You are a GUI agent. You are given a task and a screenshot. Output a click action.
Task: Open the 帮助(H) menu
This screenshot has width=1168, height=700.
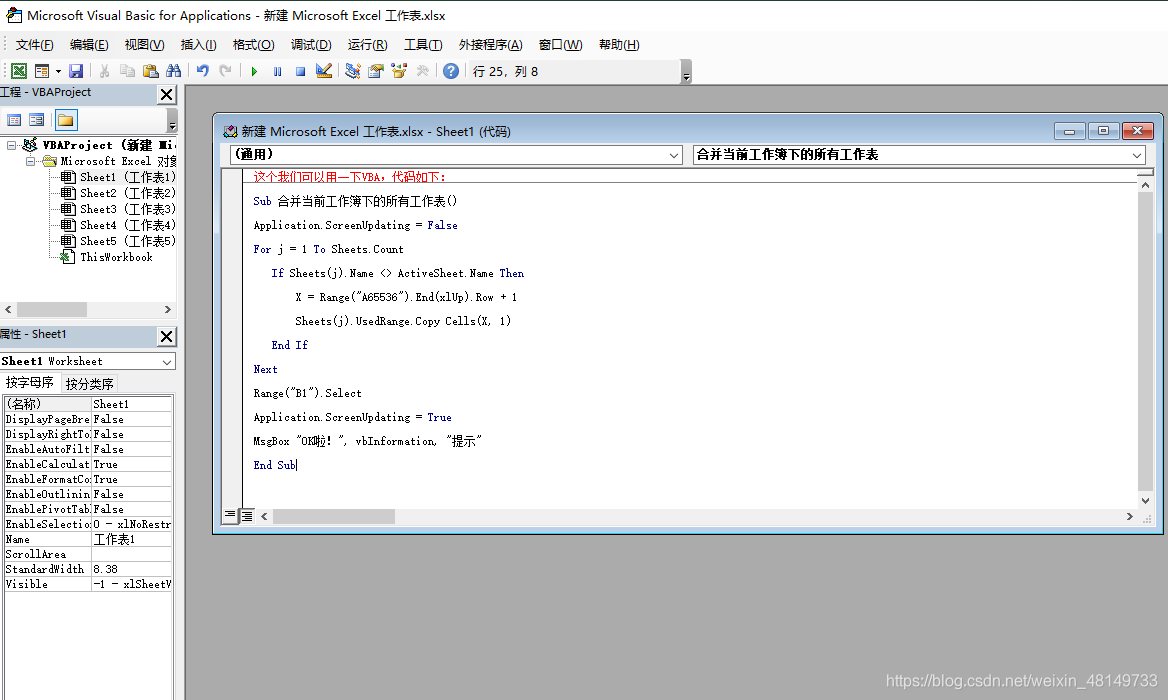coord(619,45)
